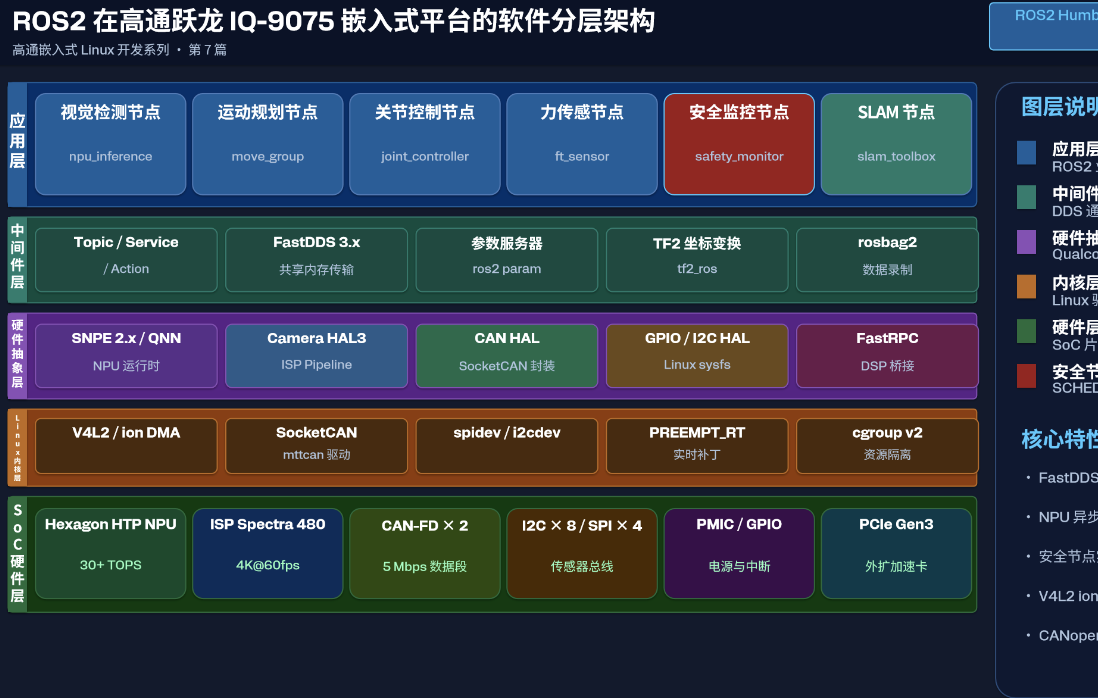Click the 视觉检测节点 npu_inference card
The height and width of the screenshot is (698, 1098).
[111, 144]
